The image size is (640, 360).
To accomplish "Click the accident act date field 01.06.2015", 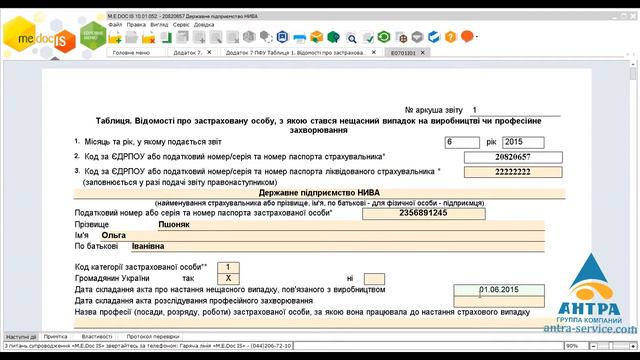I will click(499, 290).
